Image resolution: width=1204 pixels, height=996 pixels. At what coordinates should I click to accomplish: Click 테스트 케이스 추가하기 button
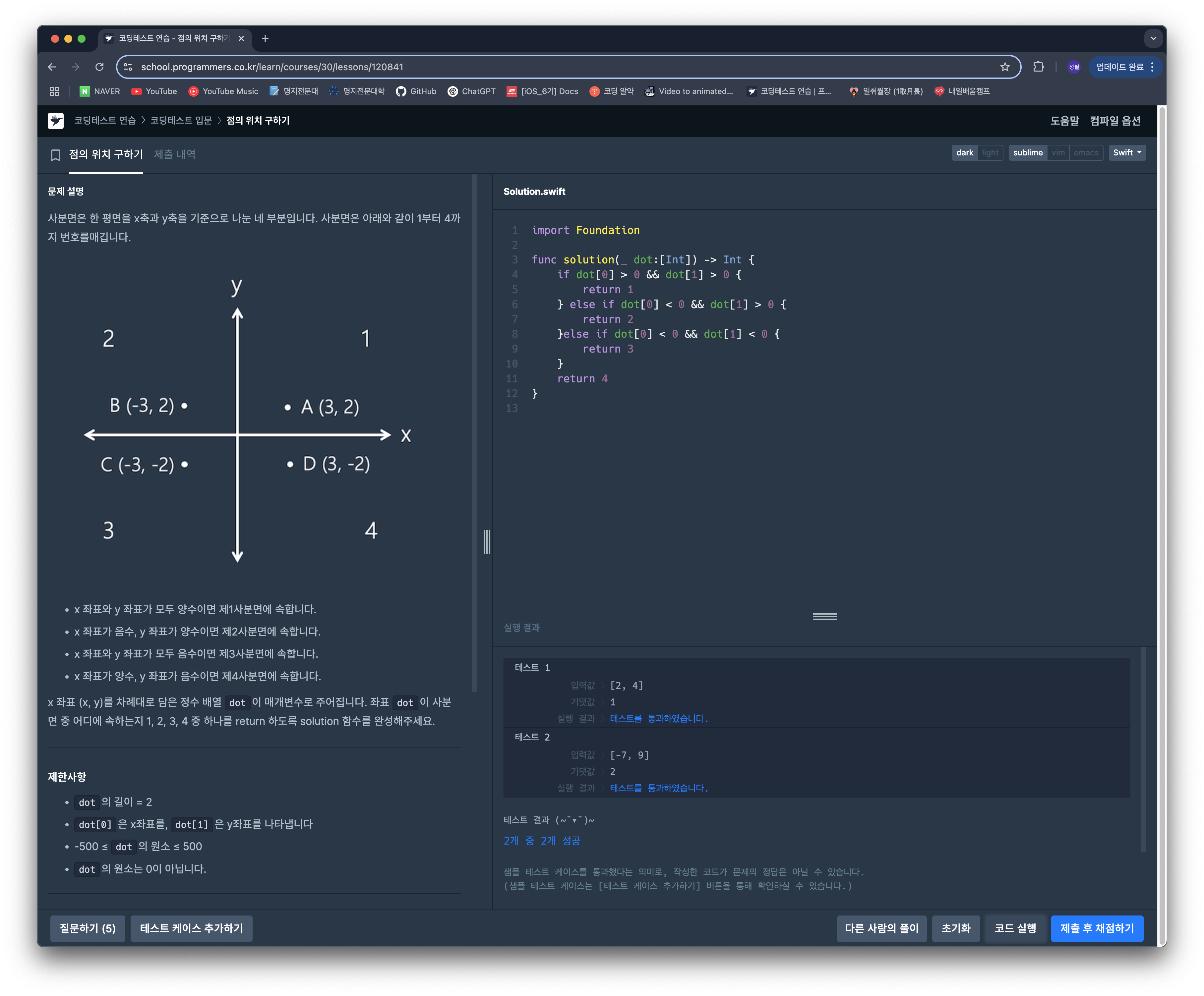coord(191,928)
